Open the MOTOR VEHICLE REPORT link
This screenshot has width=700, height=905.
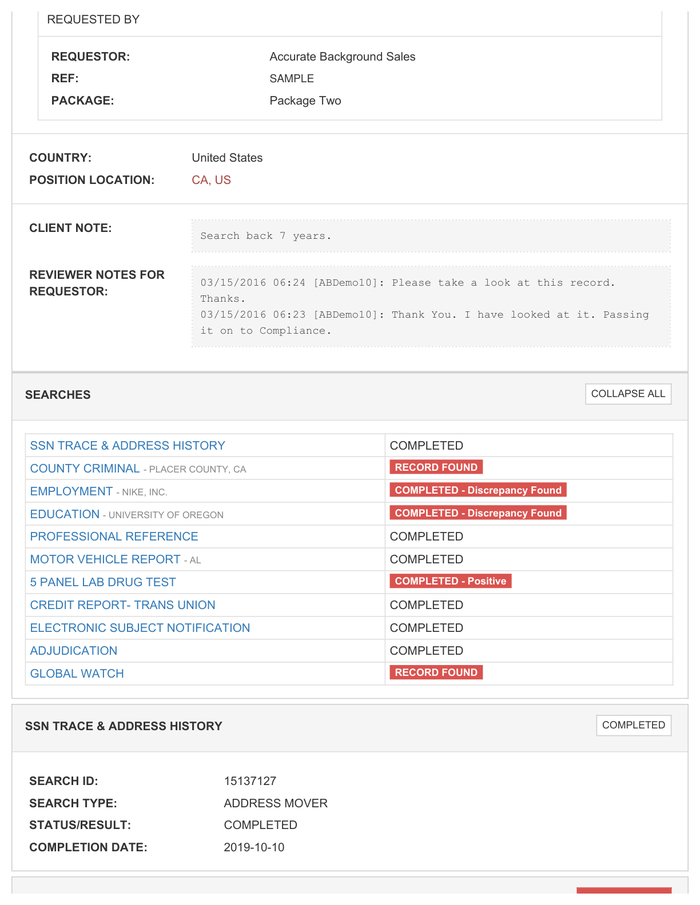[x=105, y=559]
